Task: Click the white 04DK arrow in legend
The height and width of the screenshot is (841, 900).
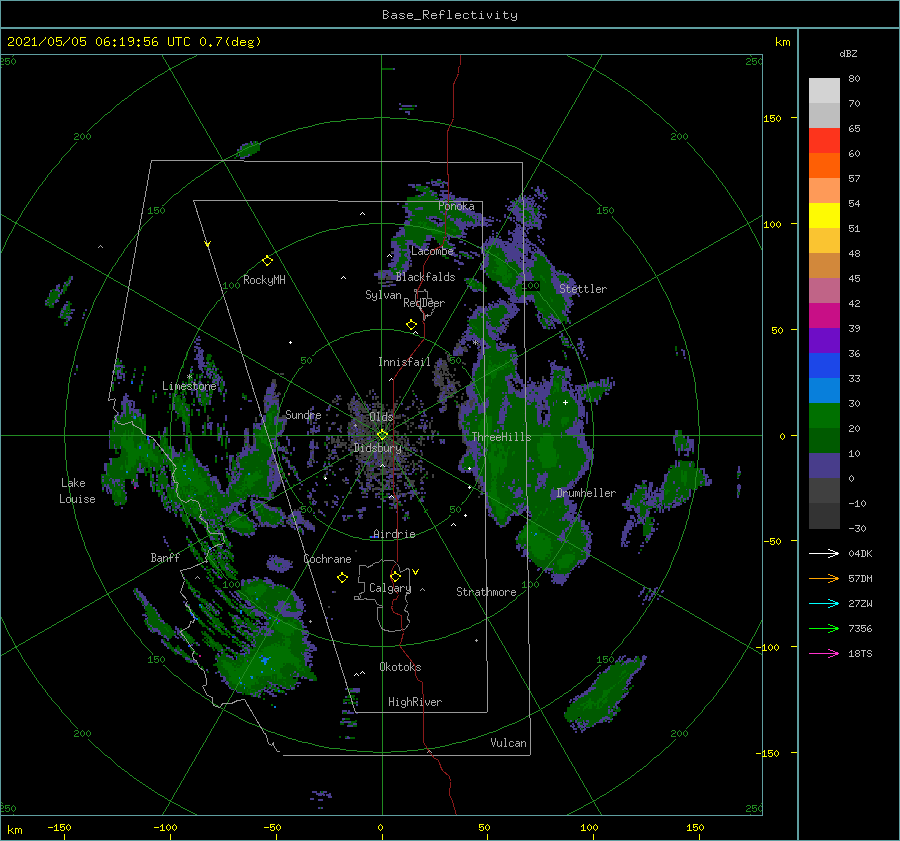Action: pyautogui.click(x=824, y=553)
